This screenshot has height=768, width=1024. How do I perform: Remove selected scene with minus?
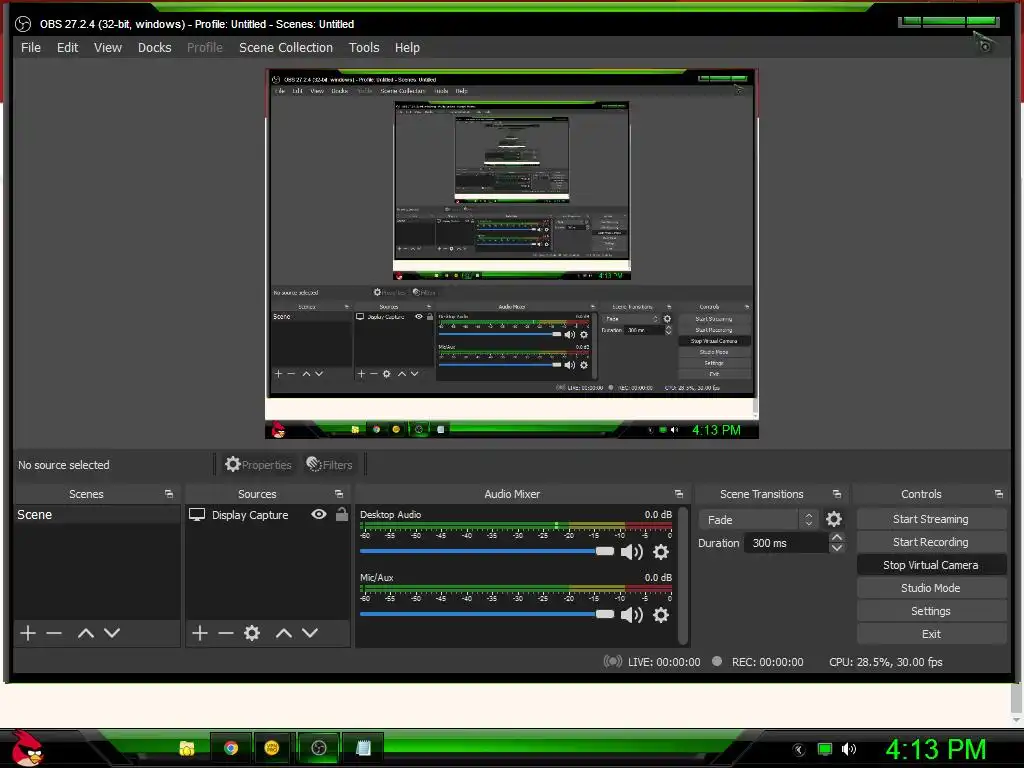click(x=54, y=633)
